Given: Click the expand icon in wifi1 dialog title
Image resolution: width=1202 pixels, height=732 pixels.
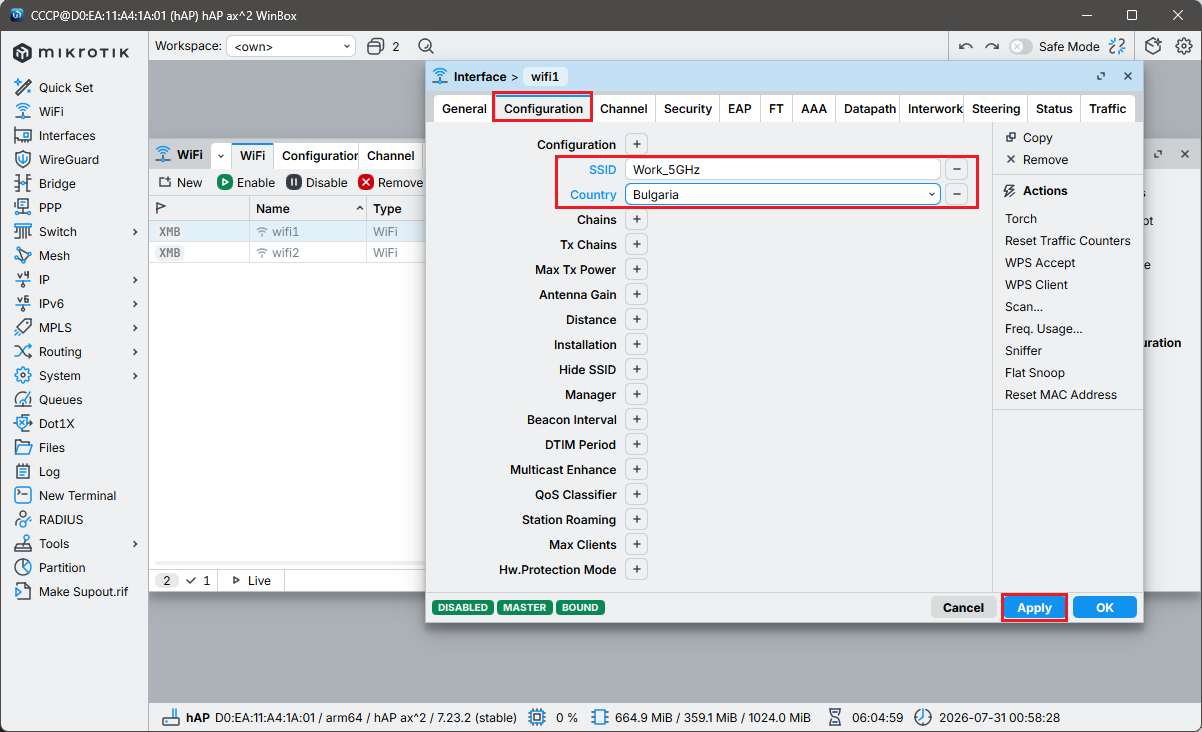Looking at the screenshot, I should pos(1101,76).
